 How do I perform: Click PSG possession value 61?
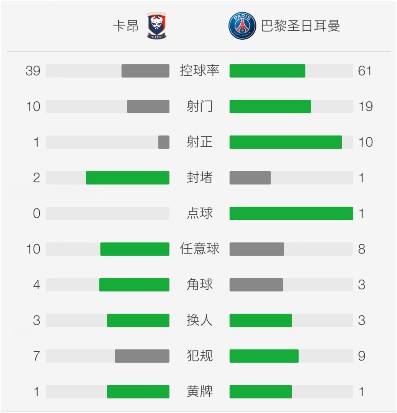coord(364,71)
